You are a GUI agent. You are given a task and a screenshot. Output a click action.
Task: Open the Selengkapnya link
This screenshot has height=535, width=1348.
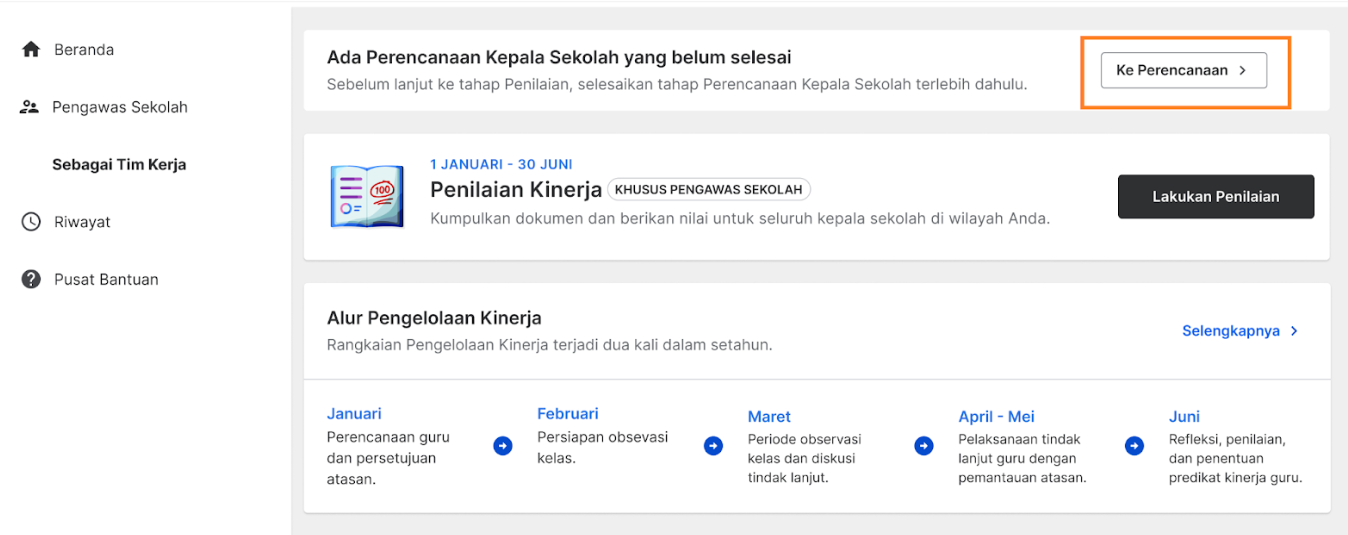pyautogui.click(x=1231, y=331)
